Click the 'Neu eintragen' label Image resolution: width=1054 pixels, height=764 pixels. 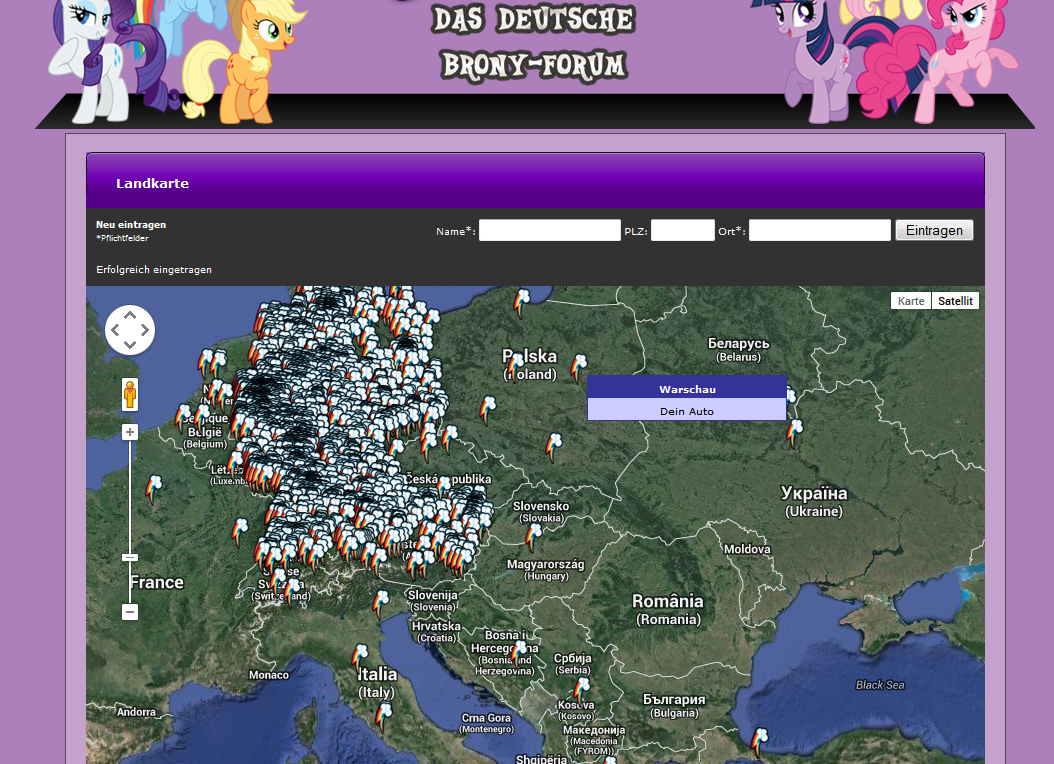pyautogui.click(x=131, y=224)
